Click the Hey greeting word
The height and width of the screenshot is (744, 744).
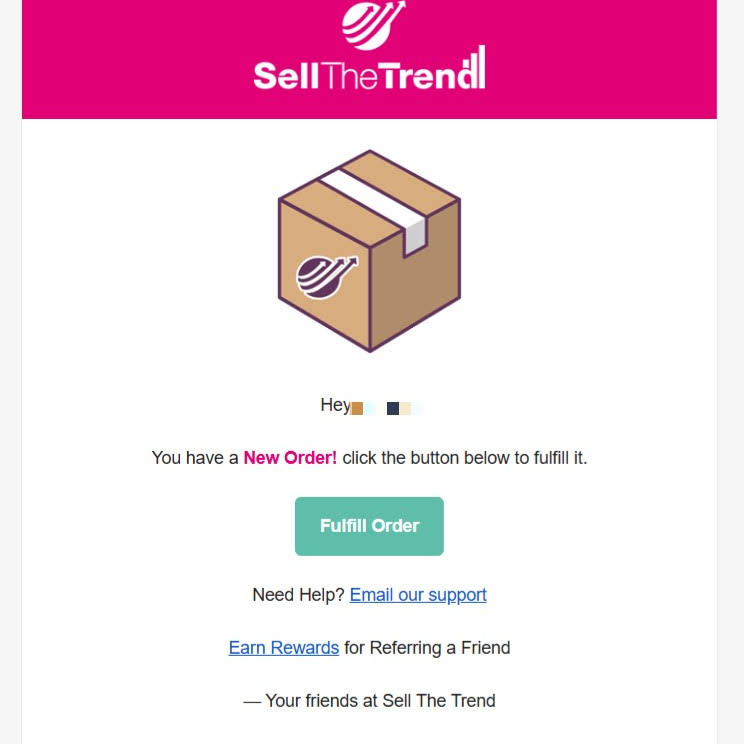tap(335, 405)
